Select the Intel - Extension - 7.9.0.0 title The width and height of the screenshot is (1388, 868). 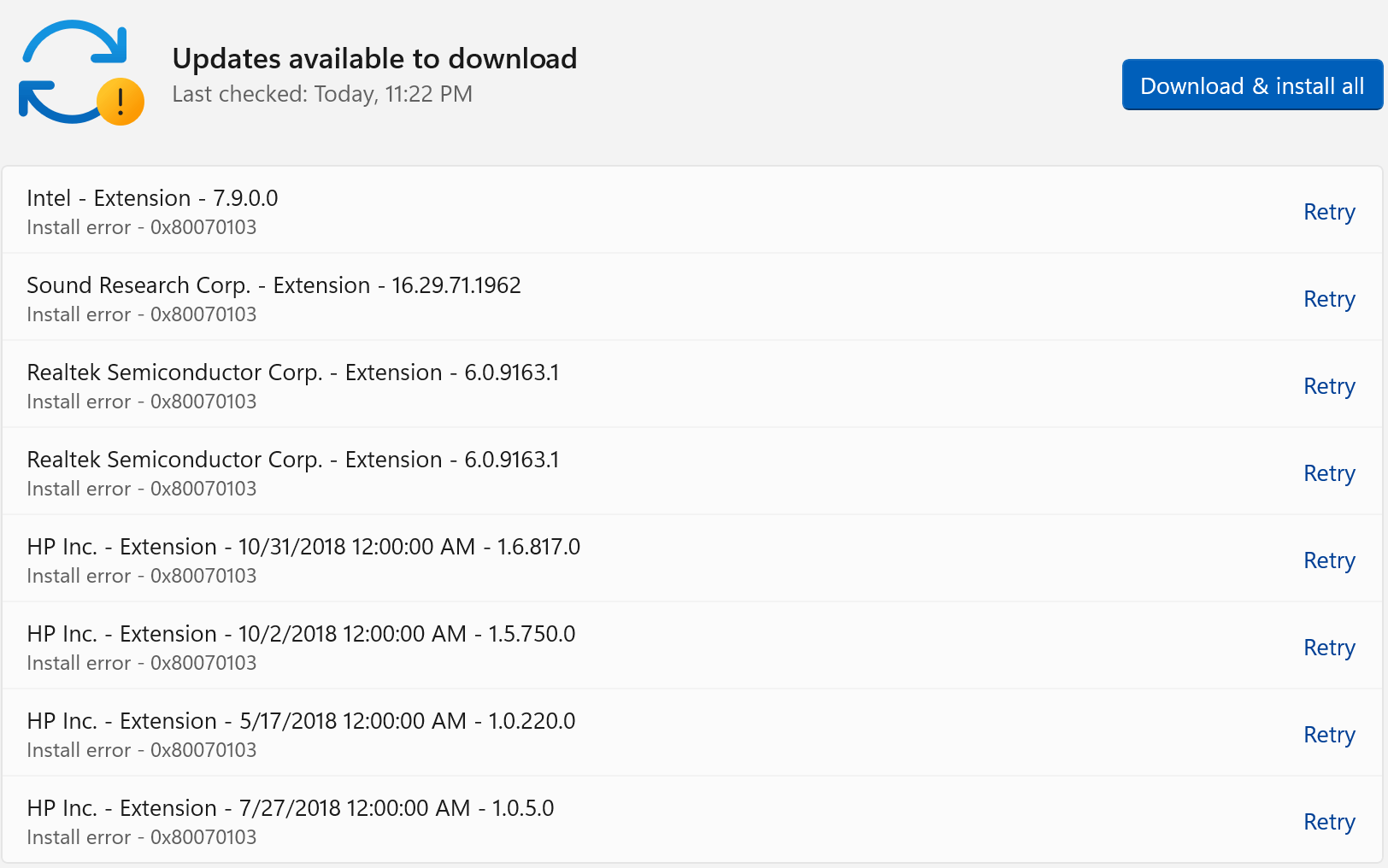(x=152, y=198)
